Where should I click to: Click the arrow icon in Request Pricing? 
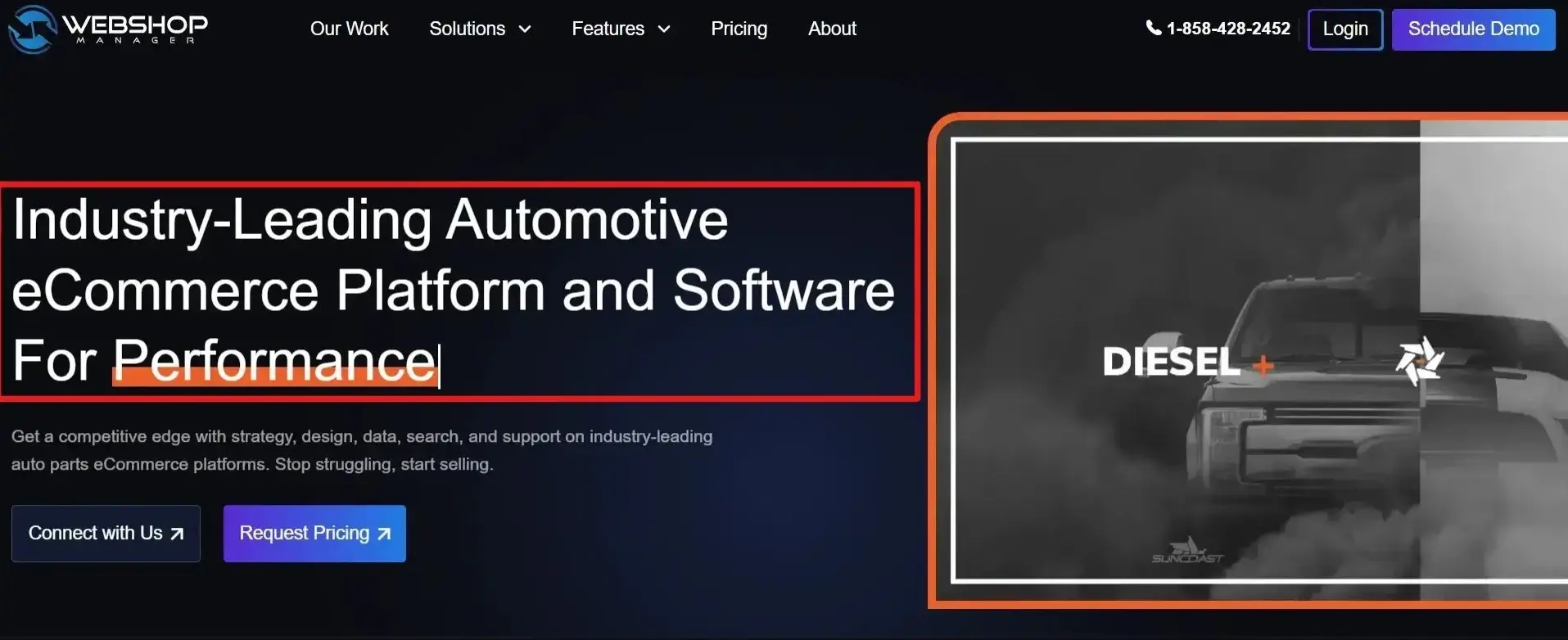383,534
